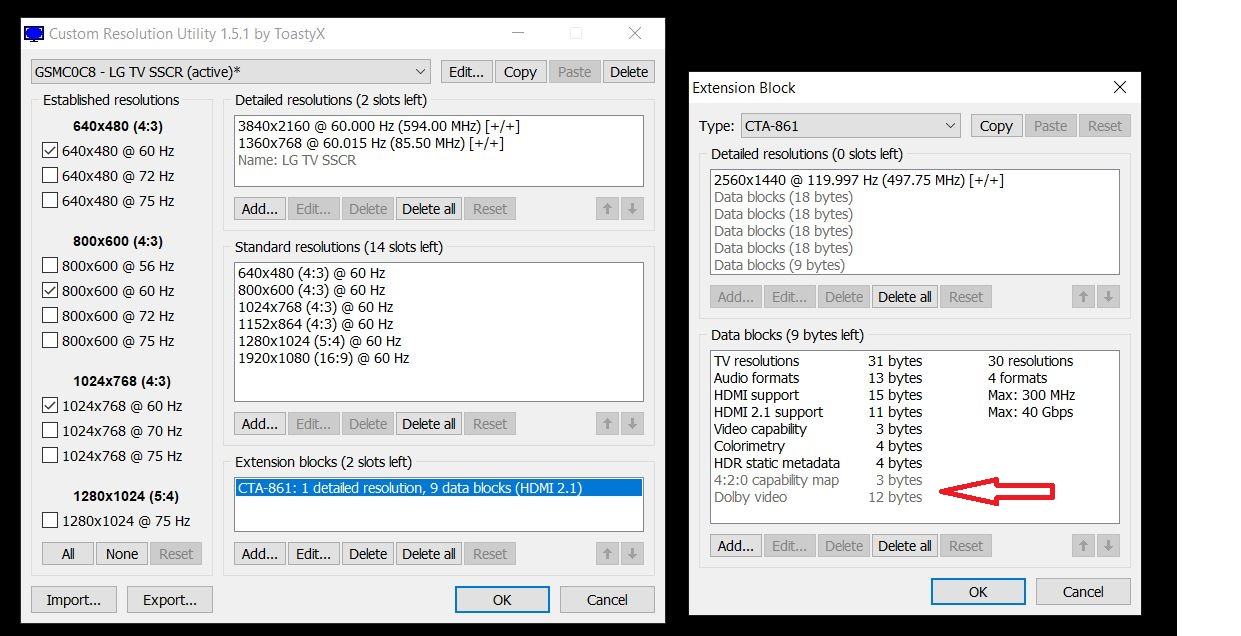
Task: Click the Import... button
Action: [74, 600]
